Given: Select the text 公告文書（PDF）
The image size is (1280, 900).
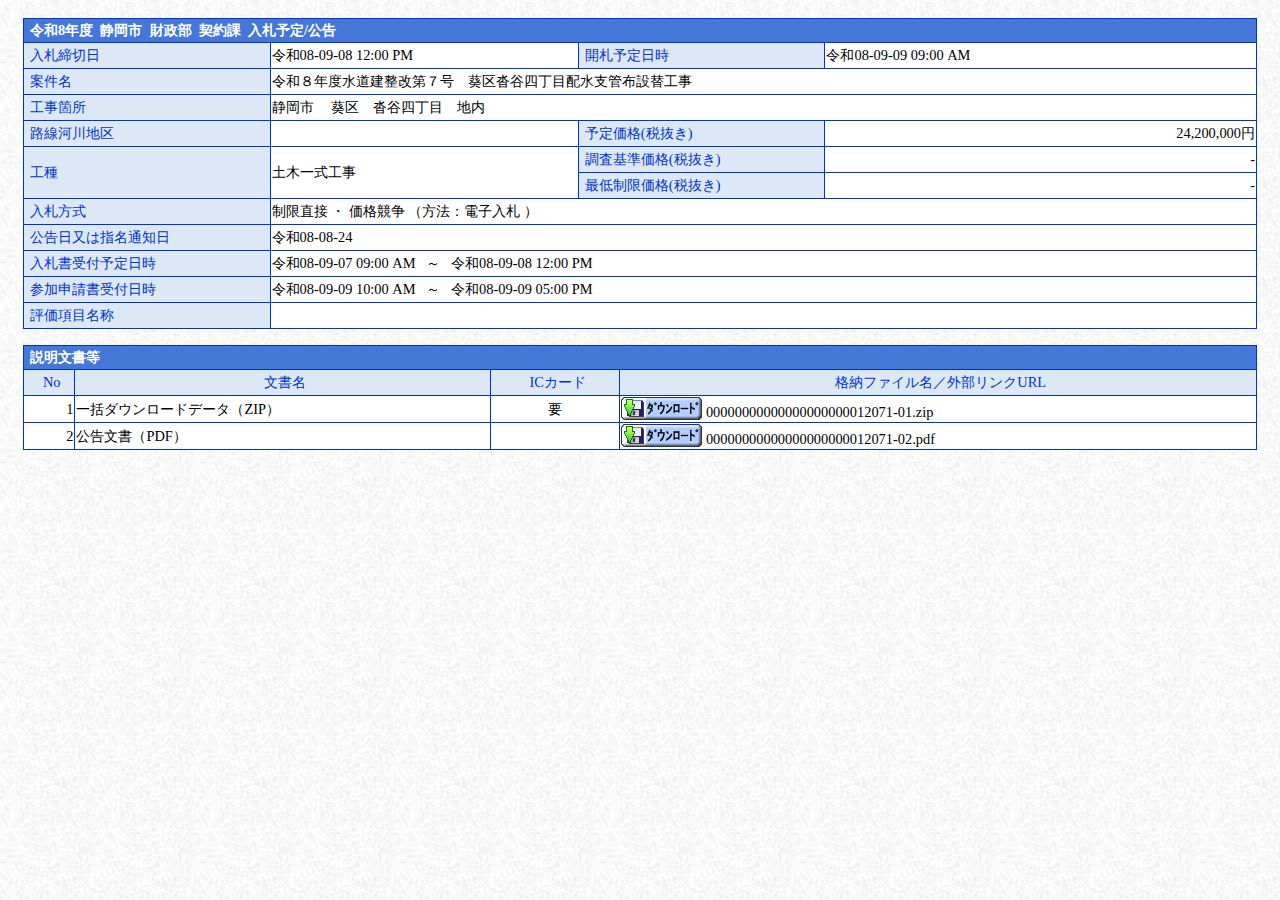Looking at the screenshot, I should point(130,437).
